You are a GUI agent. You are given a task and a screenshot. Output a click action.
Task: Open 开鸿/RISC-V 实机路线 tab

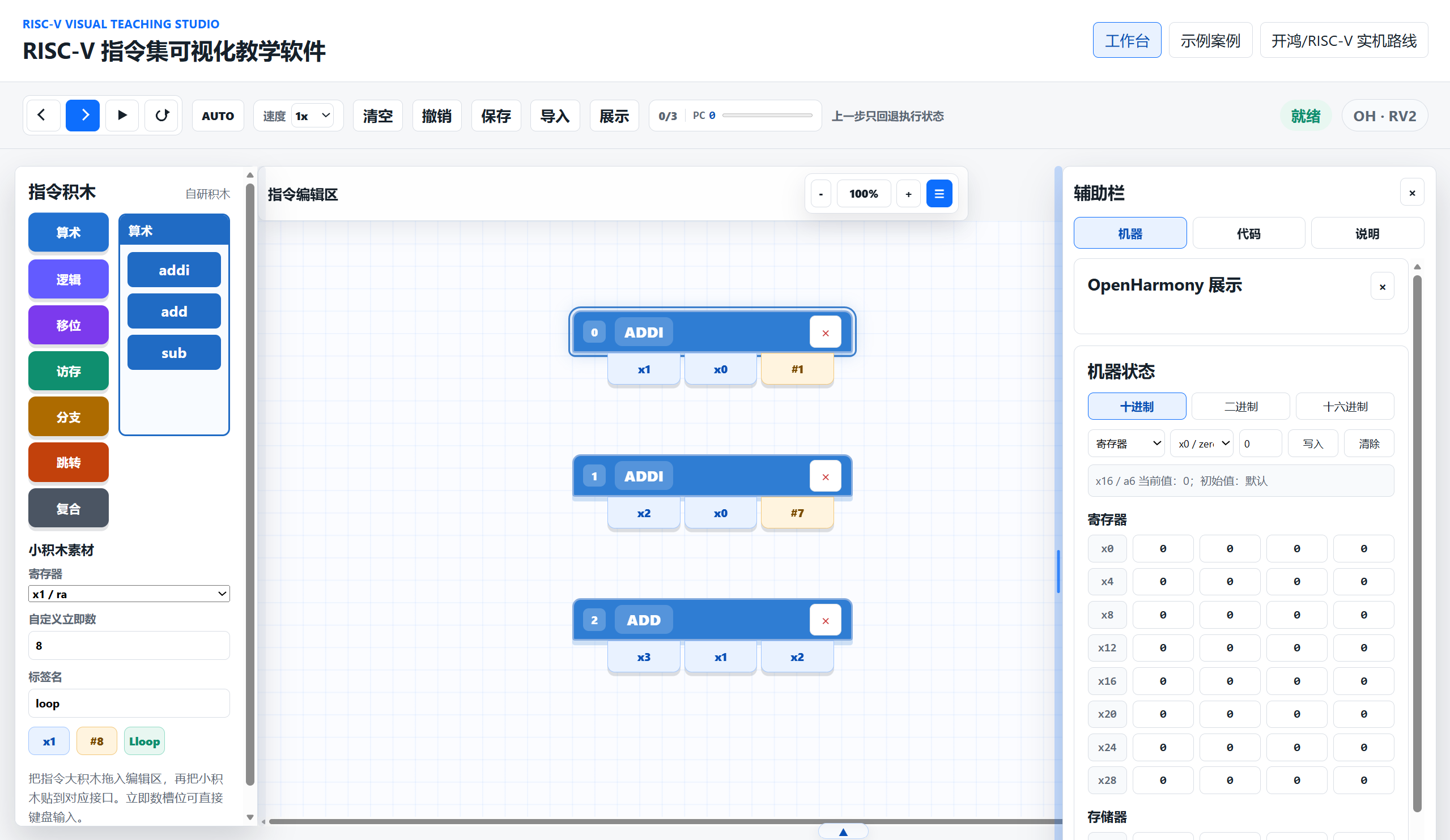(x=1343, y=40)
